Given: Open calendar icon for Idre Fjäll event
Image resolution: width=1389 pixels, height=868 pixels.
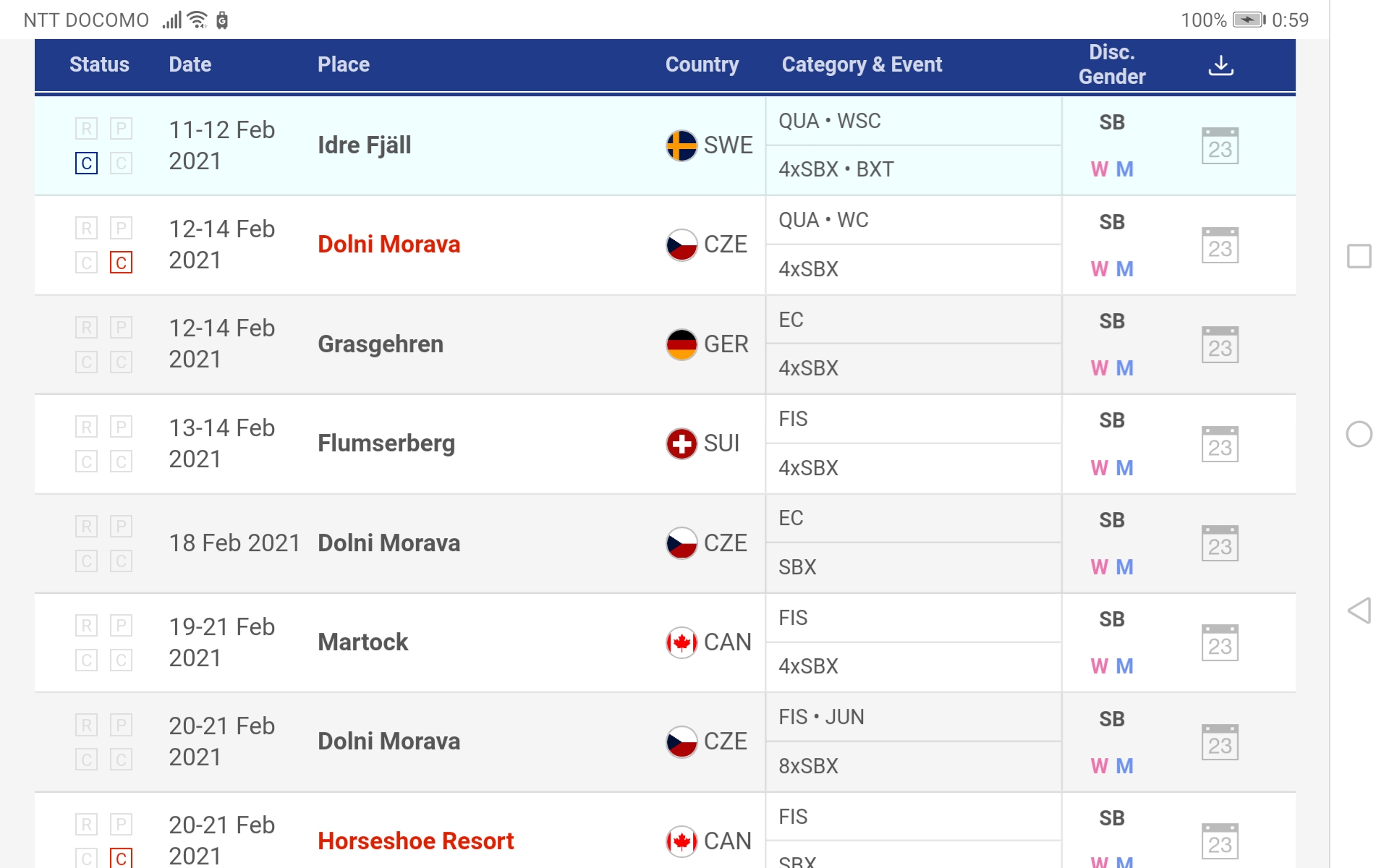Looking at the screenshot, I should pyautogui.click(x=1220, y=146).
